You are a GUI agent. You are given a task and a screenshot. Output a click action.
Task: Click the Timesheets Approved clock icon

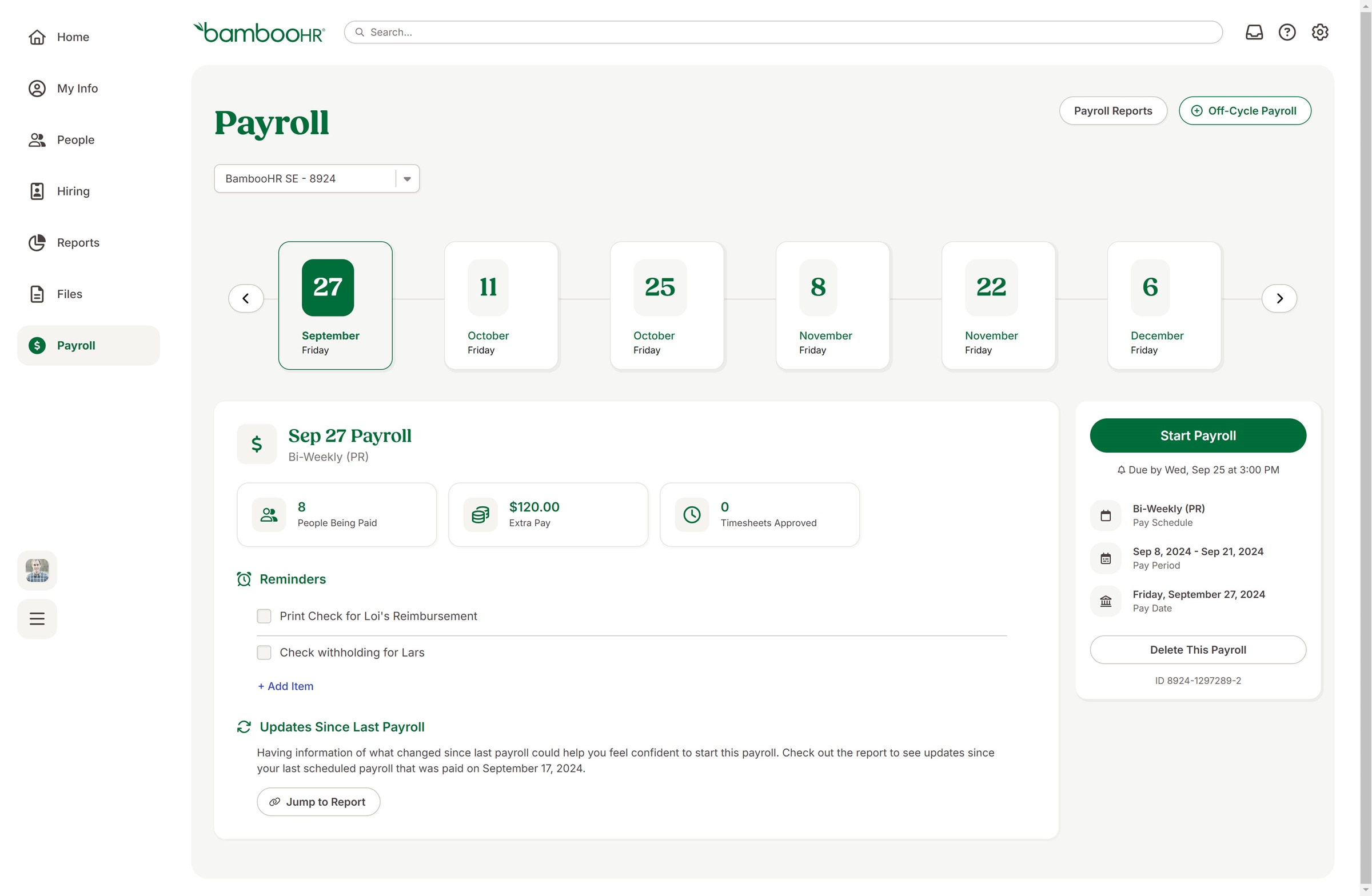pos(692,514)
